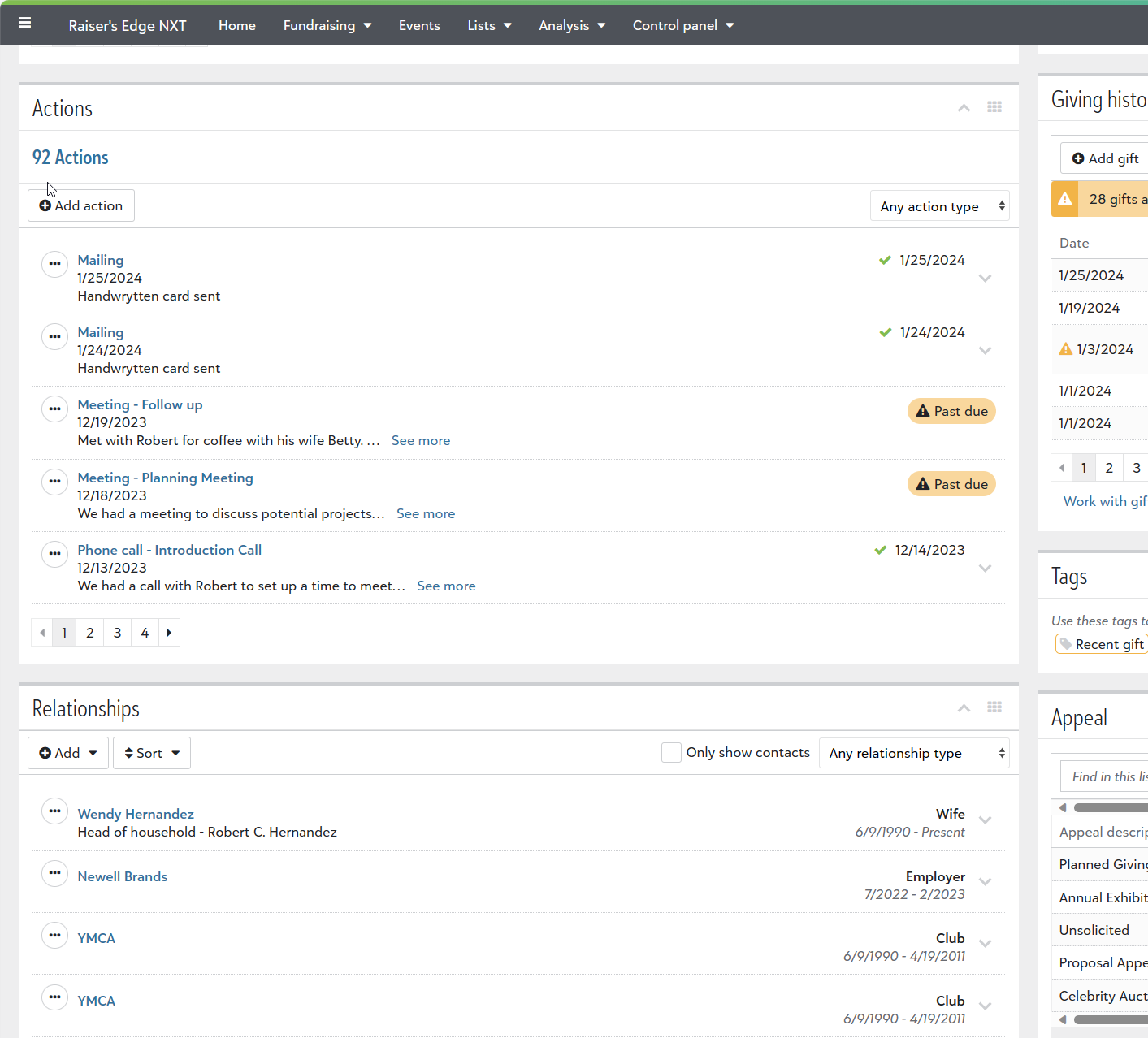Image resolution: width=1148 pixels, height=1038 pixels.
Task: Open options menu for Wendy Hernandez relationship
Action: pos(54,811)
